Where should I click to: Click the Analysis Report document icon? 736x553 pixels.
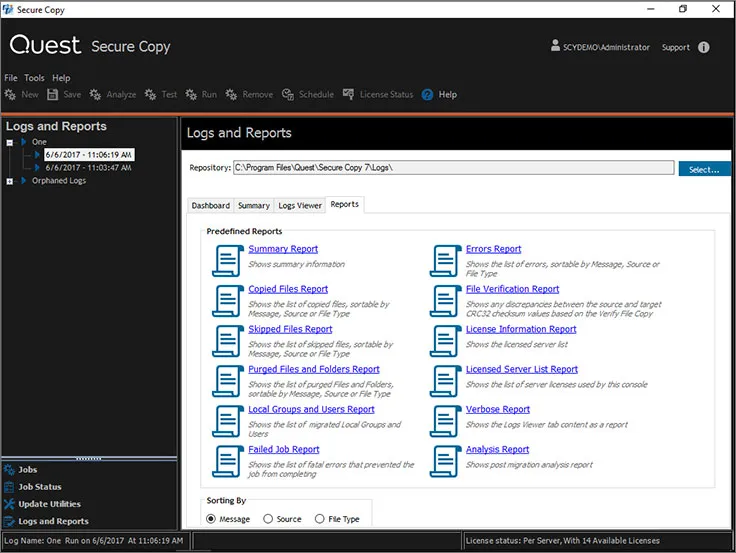(x=445, y=461)
